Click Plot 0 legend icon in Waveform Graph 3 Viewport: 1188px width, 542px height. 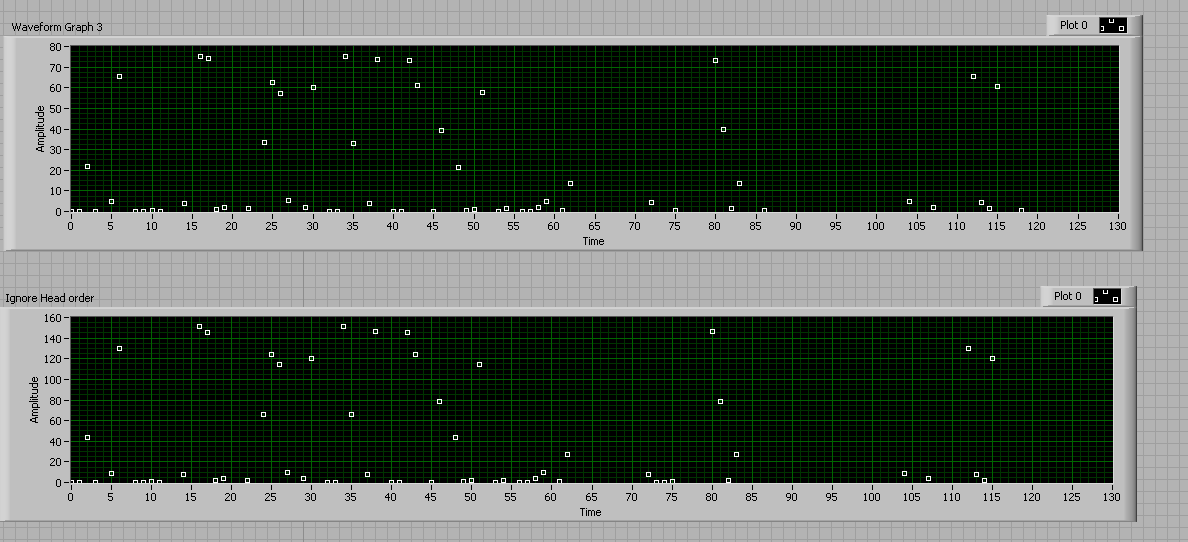(x=1112, y=25)
